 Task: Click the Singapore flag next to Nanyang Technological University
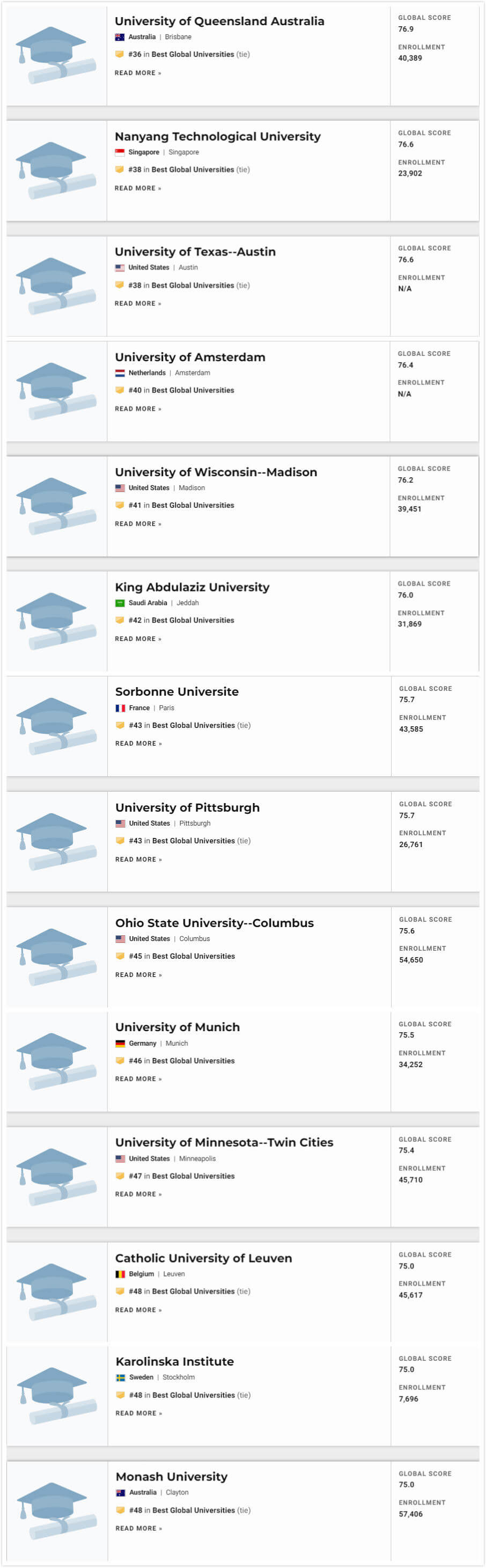coord(120,153)
